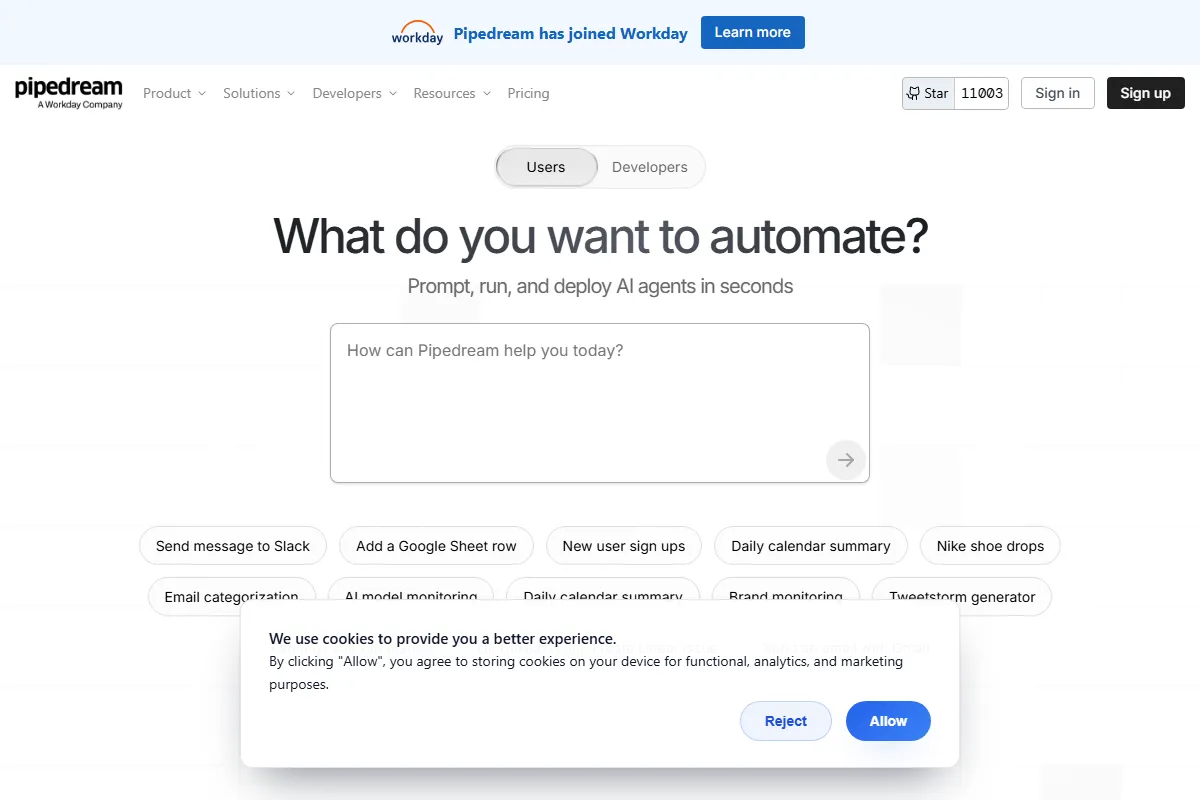Open the Solutions dropdown menu
This screenshot has height=800, width=1200.
(259, 93)
